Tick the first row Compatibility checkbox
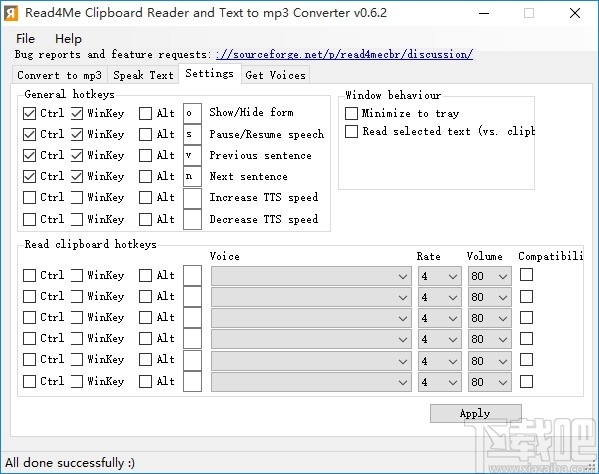This screenshot has height=474, width=599. click(526, 275)
